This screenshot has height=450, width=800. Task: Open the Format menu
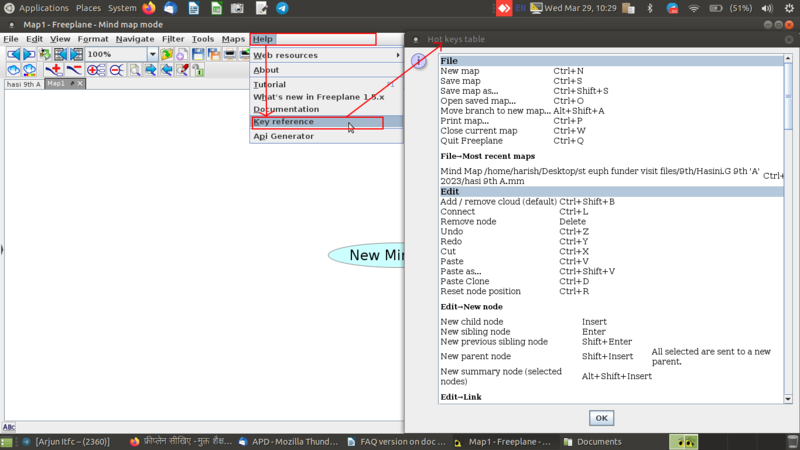(x=93, y=39)
